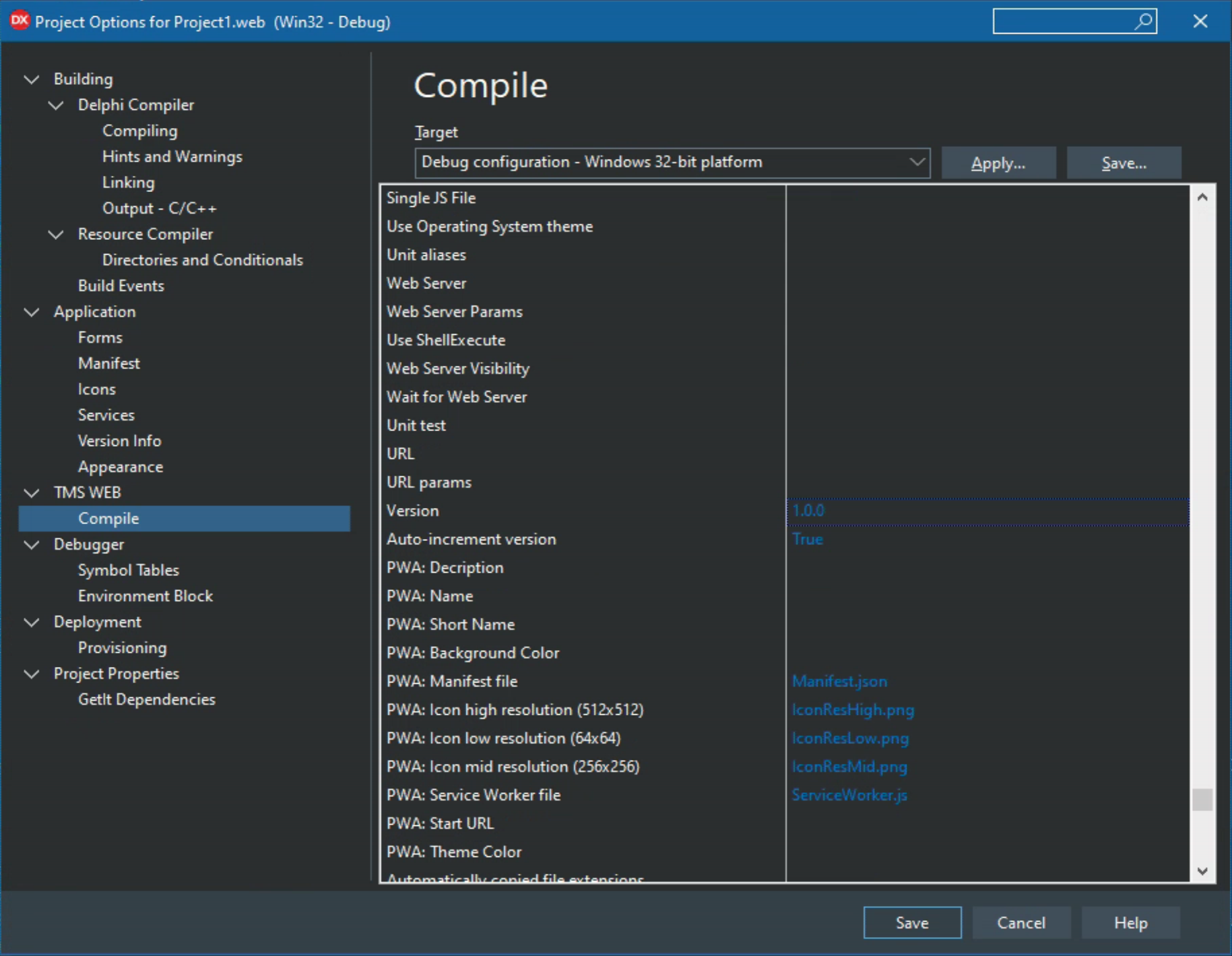Click scrollbar down arrow in property grid

1202,871
